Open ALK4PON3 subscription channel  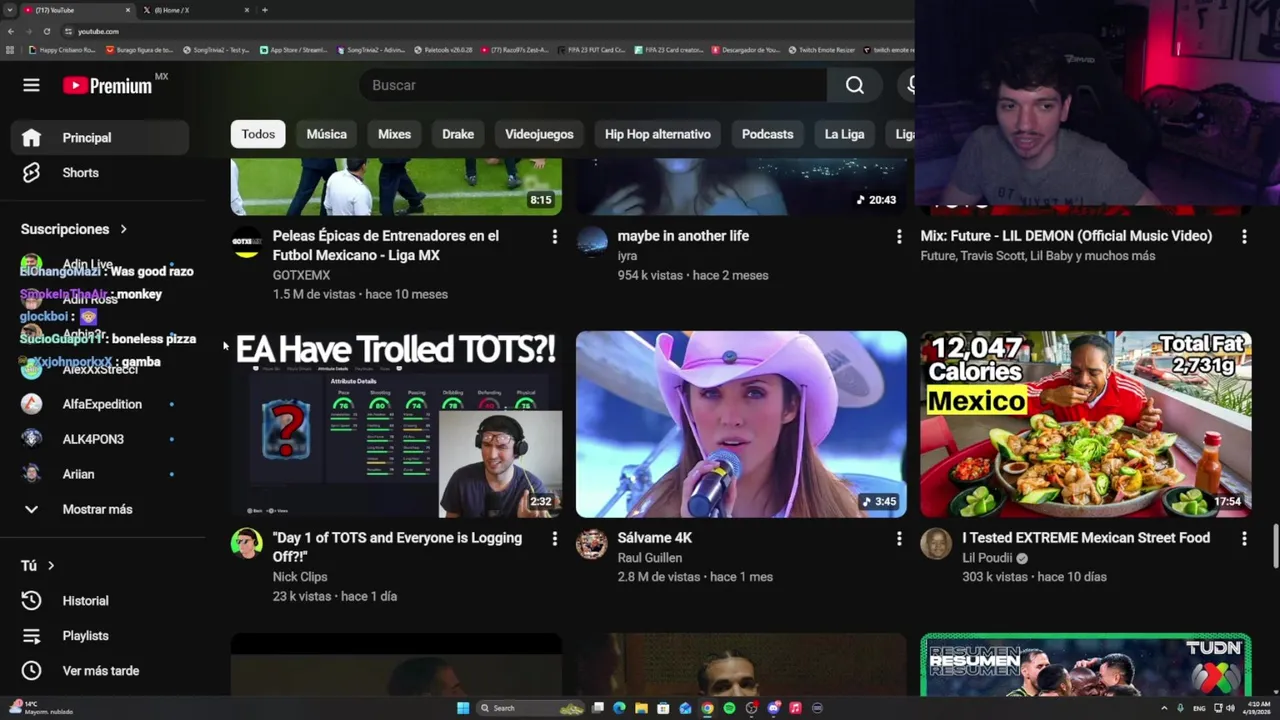pos(99,439)
